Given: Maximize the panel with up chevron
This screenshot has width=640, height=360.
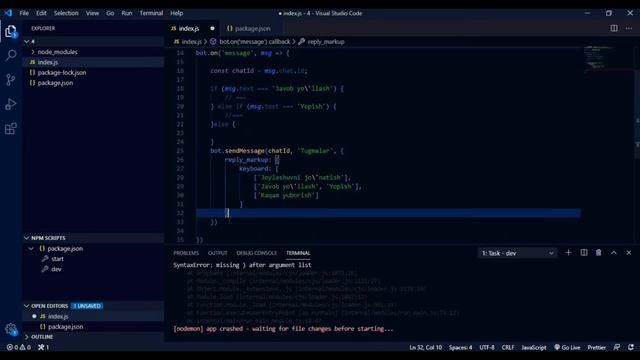Looking at the screenshot, I should point(613,253).
